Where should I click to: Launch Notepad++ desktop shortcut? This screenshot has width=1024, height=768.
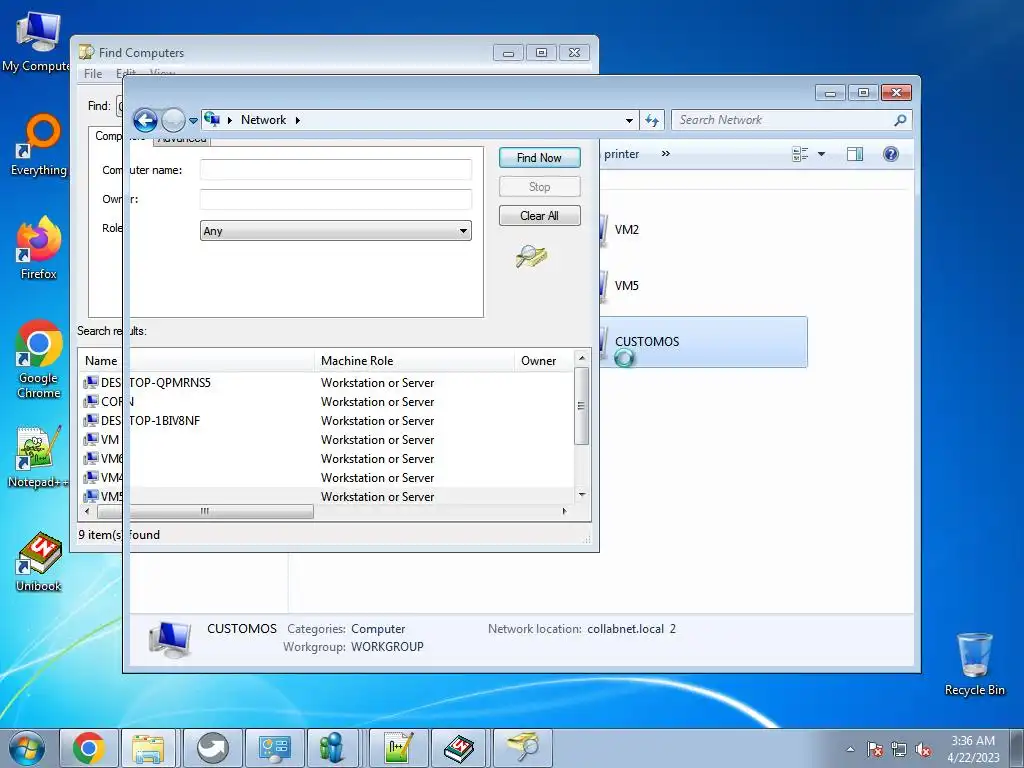pyautogui.click(x=39, y=457)
